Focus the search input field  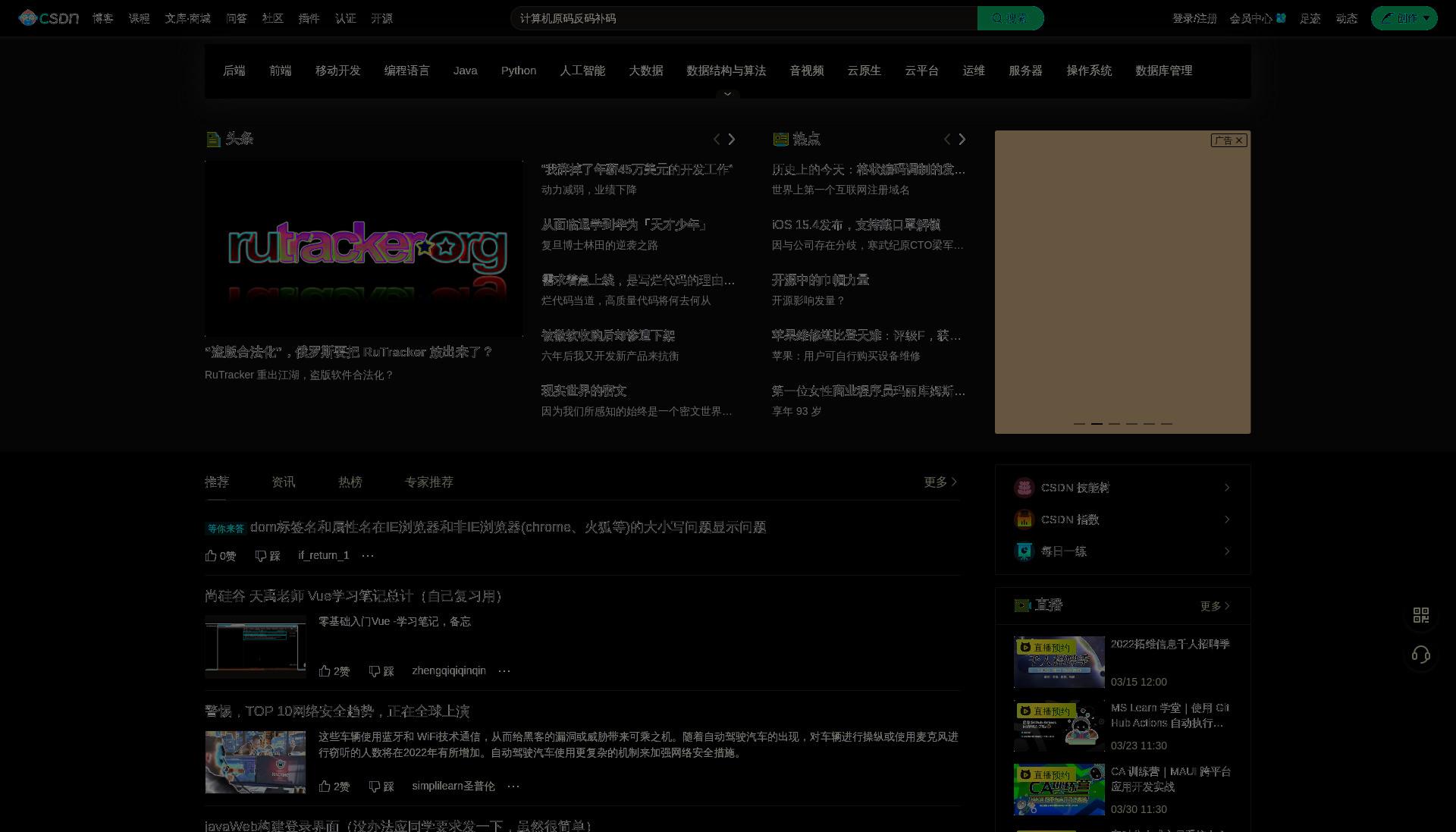744,18
